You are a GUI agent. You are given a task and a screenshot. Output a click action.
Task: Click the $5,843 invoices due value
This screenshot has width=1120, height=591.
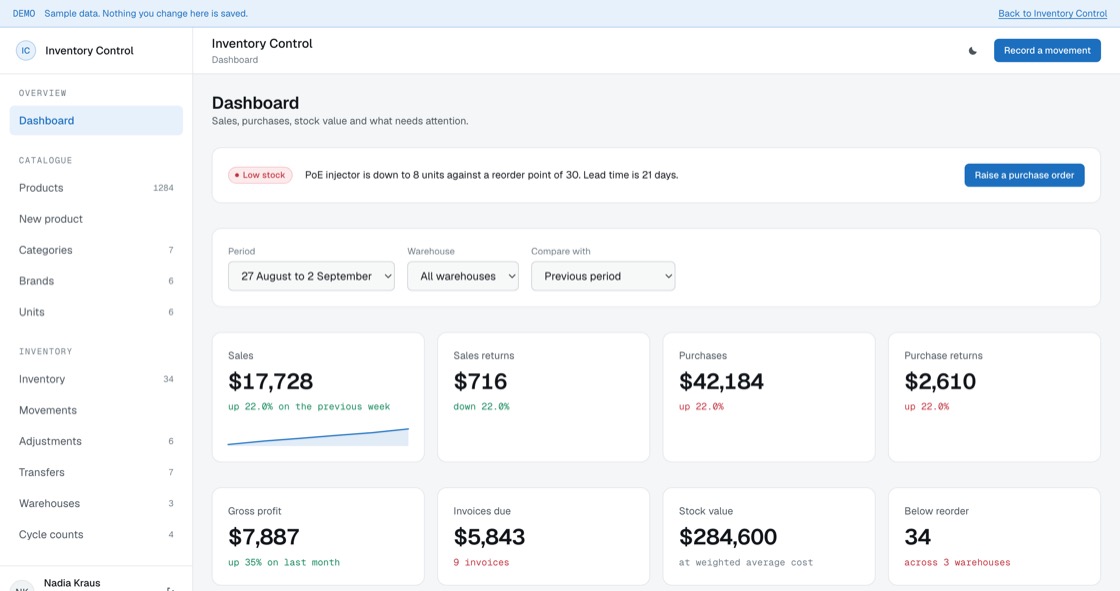point(489,537)
